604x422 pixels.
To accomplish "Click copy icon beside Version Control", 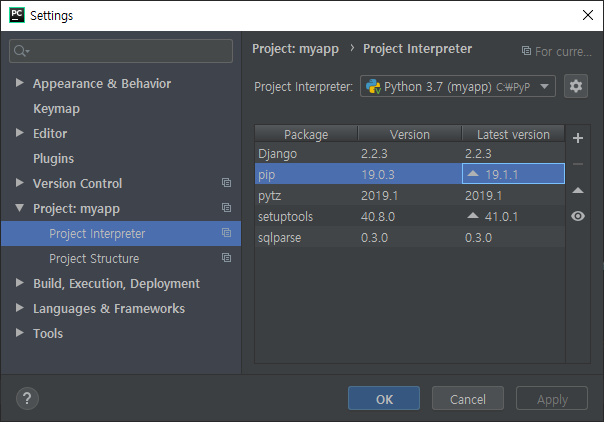I will (x=226, y=182).
